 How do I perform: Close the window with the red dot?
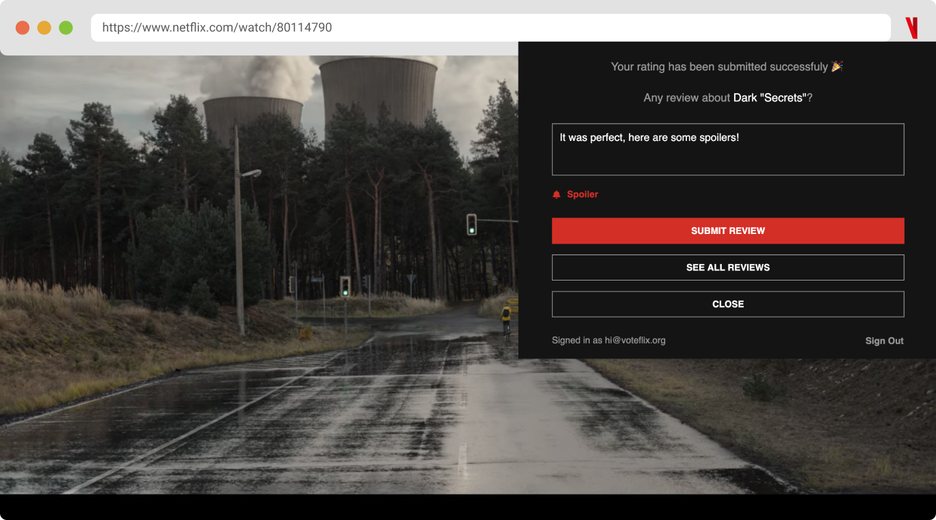coord(23,27)
